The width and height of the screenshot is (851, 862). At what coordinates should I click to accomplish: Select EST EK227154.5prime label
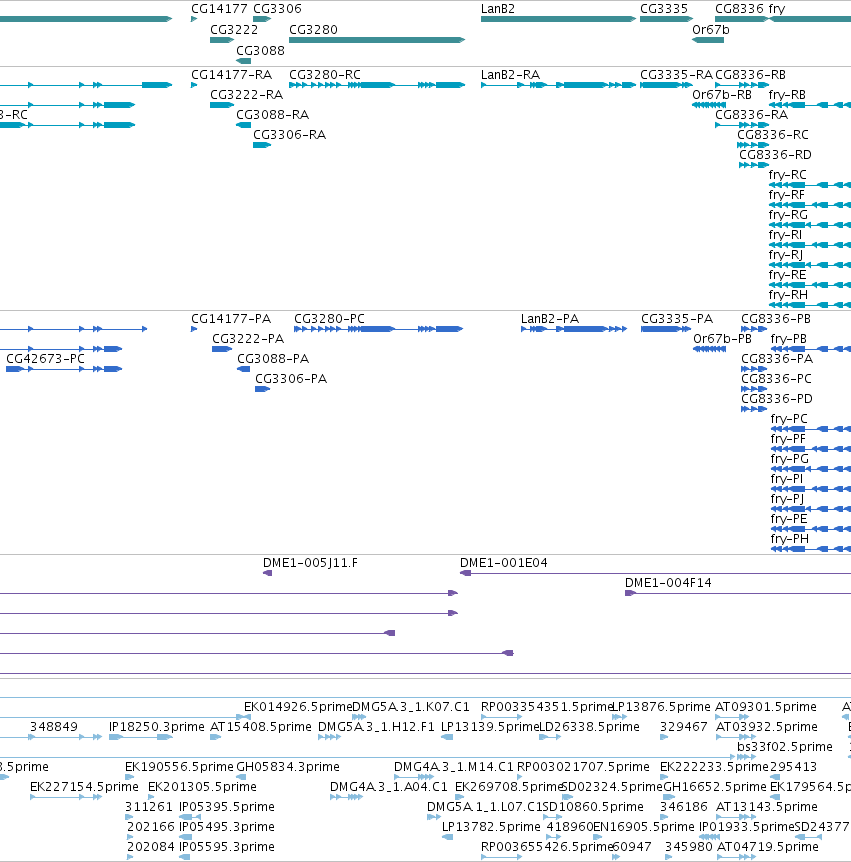(84, 787)
